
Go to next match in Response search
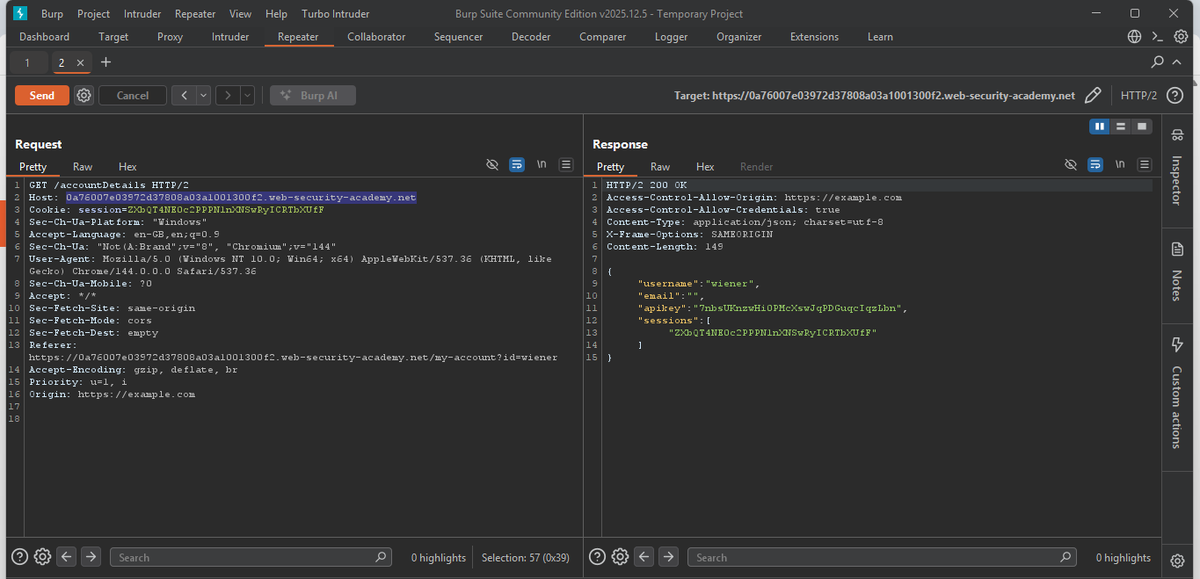668,557
